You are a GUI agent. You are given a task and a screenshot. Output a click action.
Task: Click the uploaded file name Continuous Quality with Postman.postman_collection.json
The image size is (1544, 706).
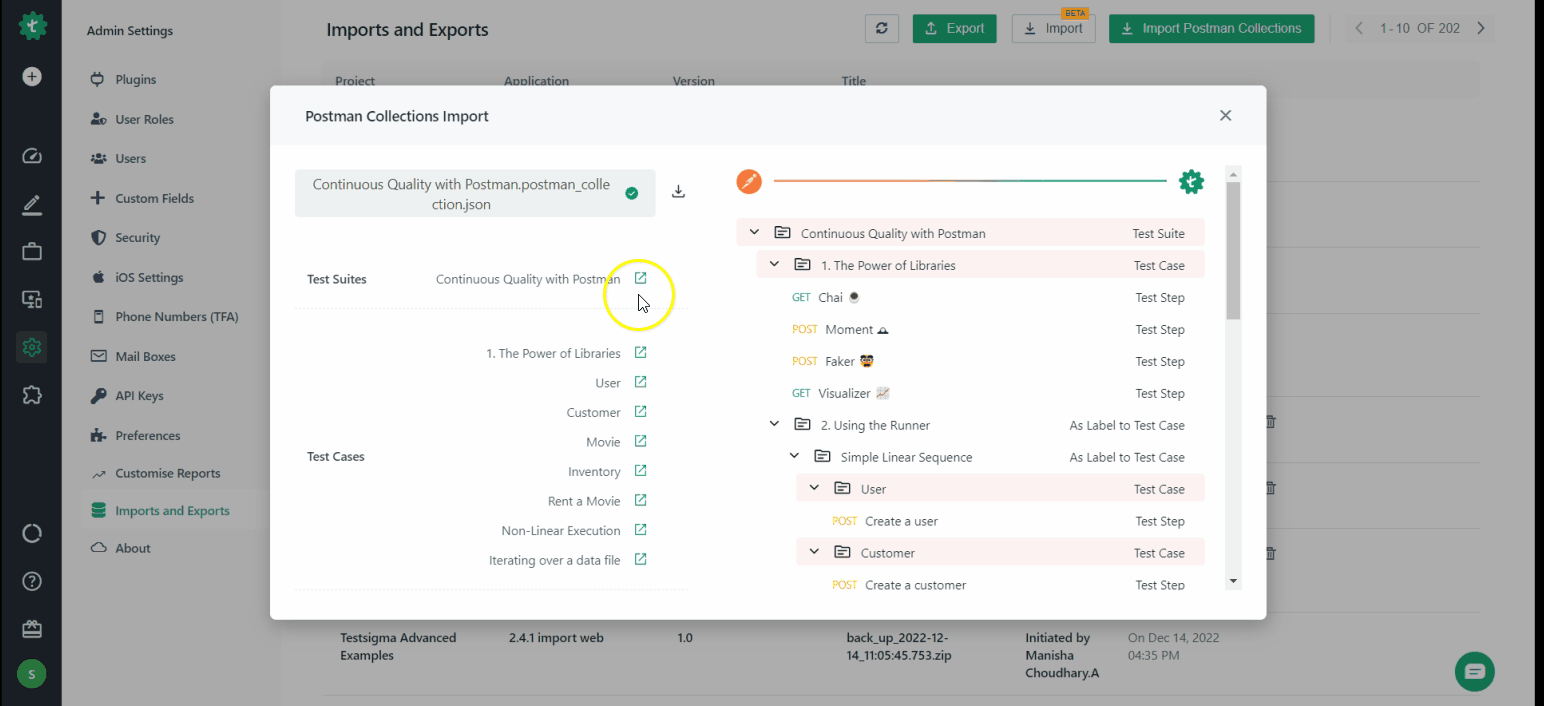pos(461,194)
